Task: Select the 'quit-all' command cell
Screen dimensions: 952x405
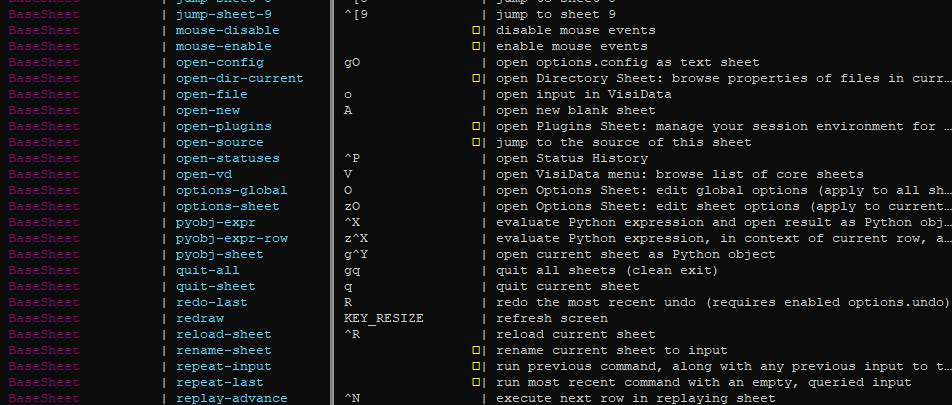Action: 208,270
